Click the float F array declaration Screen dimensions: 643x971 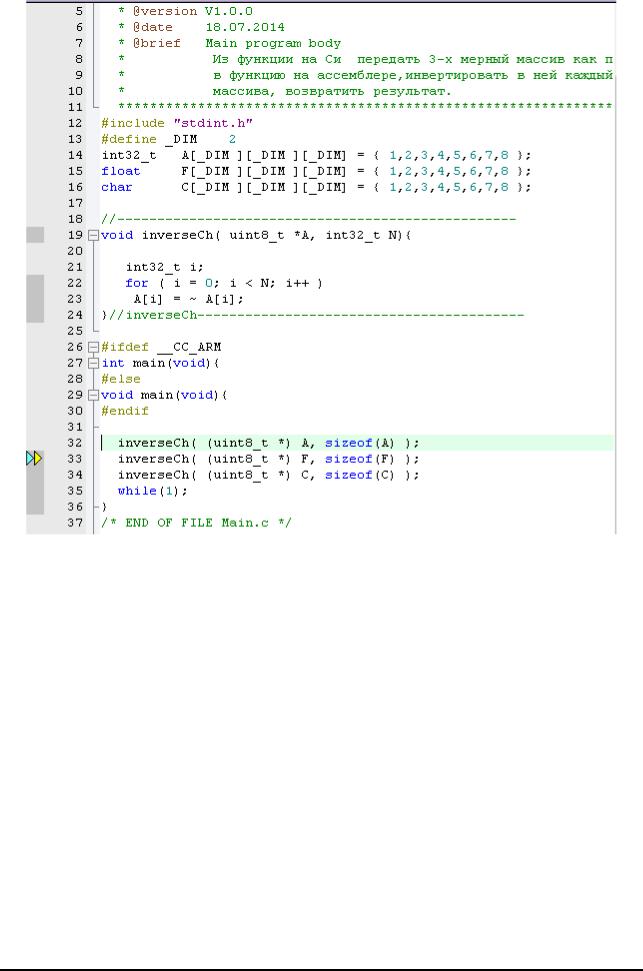[x=316, y=172]
